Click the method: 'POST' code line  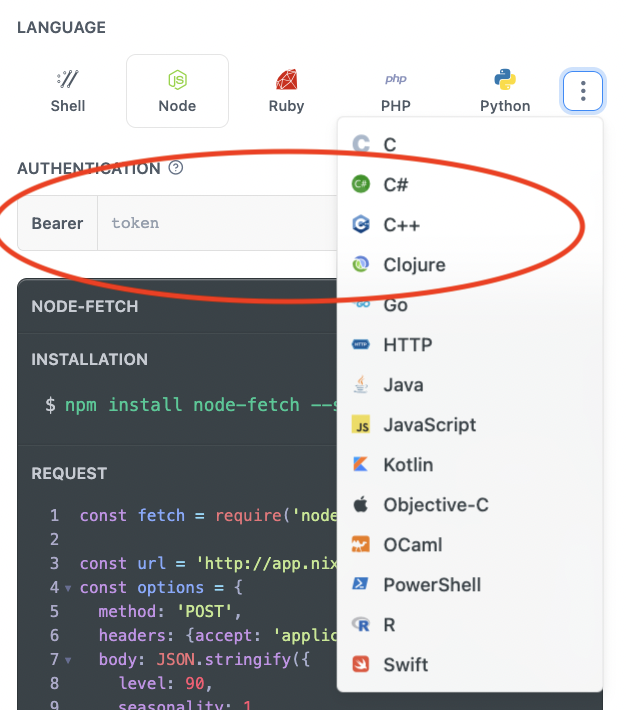point(170,611)
